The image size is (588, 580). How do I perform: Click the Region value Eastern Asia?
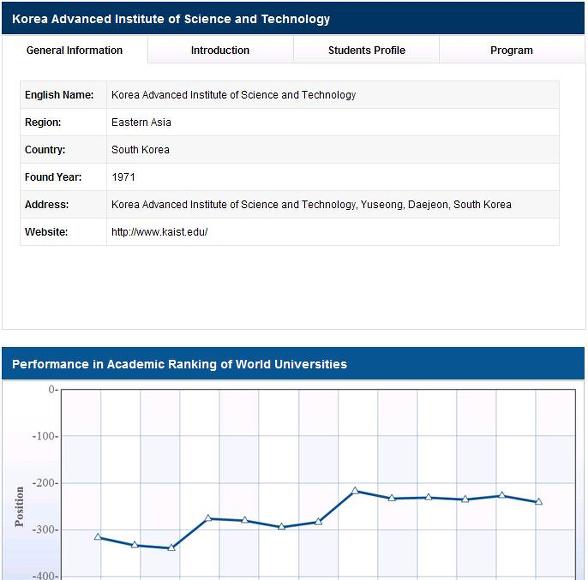pyautogui.click(x=141, y=122)
